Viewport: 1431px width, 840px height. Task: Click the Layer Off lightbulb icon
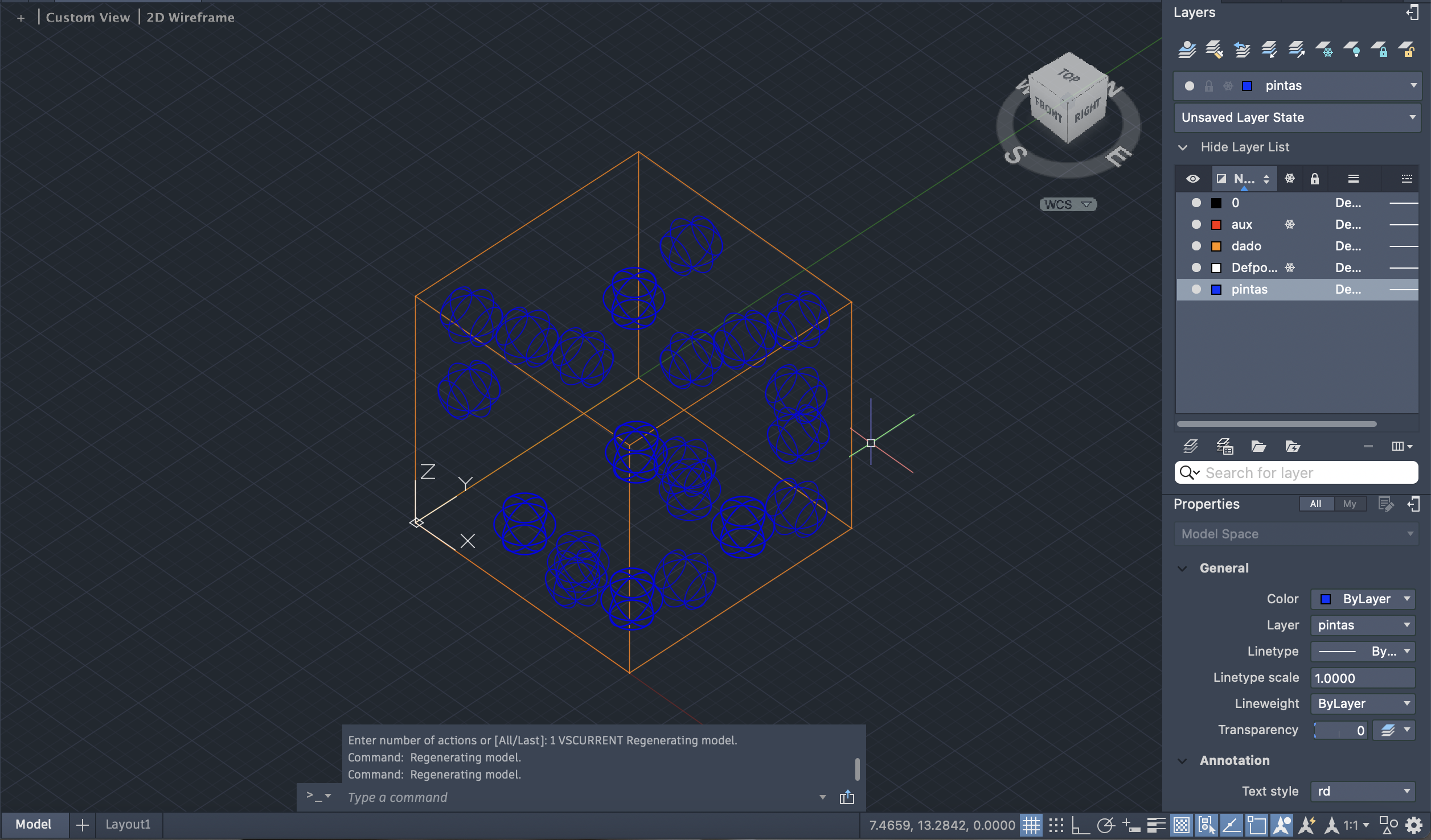1352,50
